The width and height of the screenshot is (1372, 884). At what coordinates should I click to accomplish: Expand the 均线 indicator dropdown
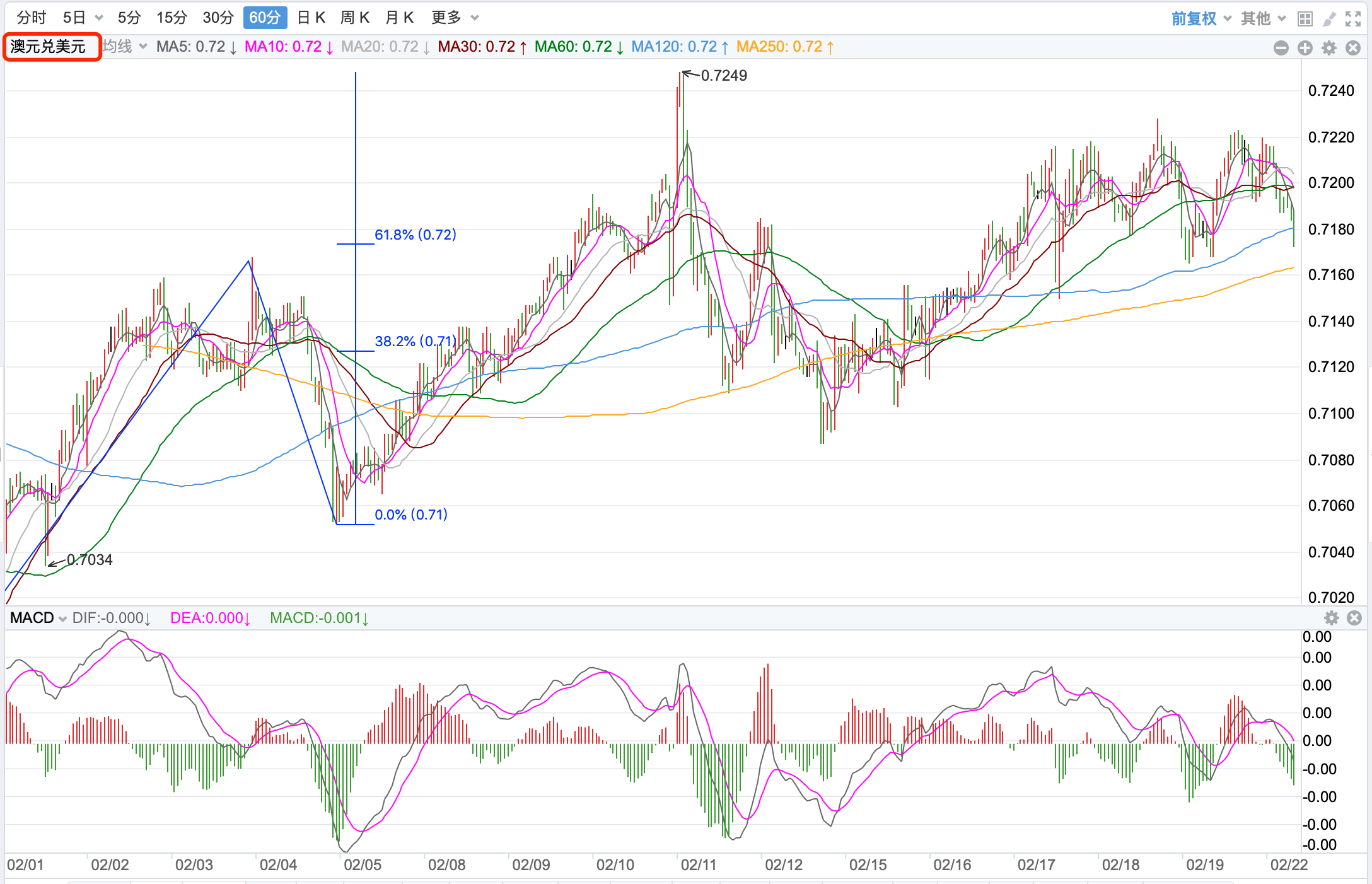(125, 47)
